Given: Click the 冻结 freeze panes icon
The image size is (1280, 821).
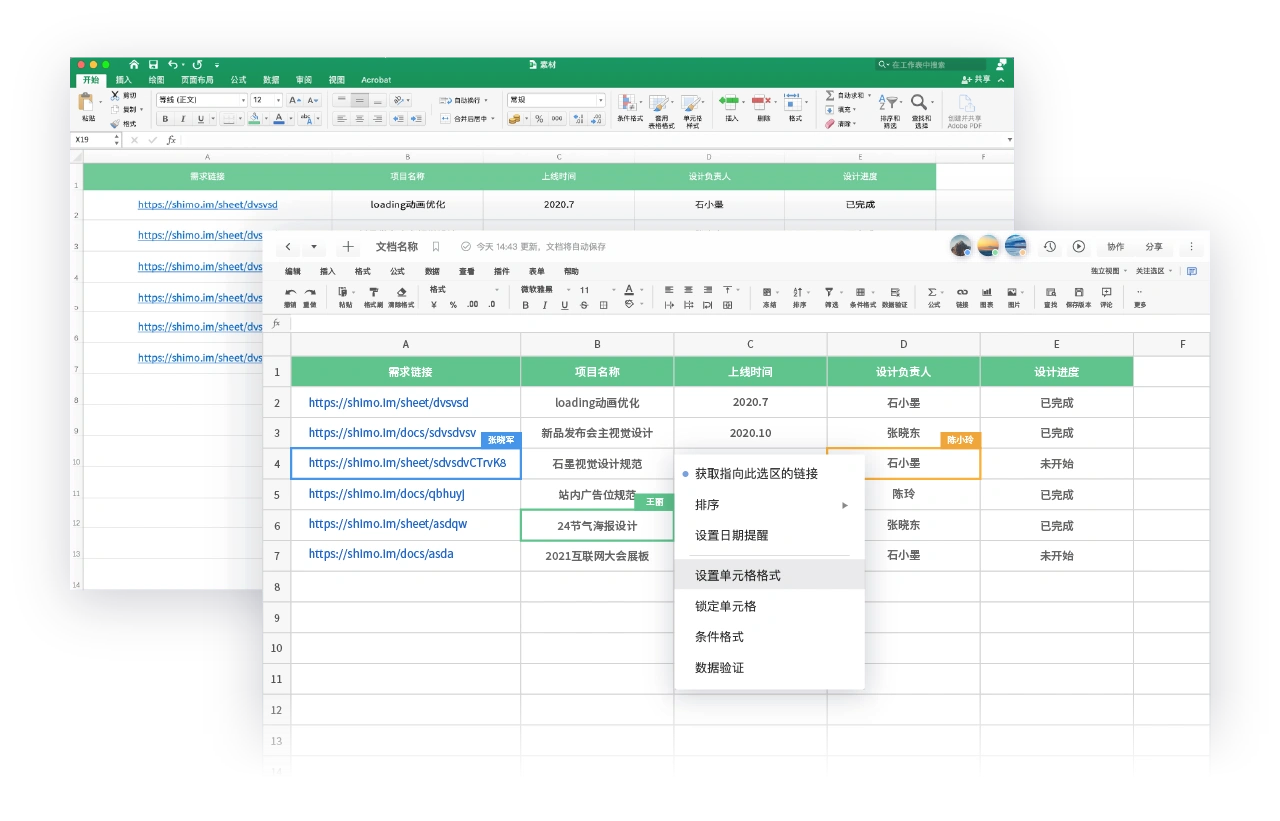Looking at the screenshot, I should (768, 292).
